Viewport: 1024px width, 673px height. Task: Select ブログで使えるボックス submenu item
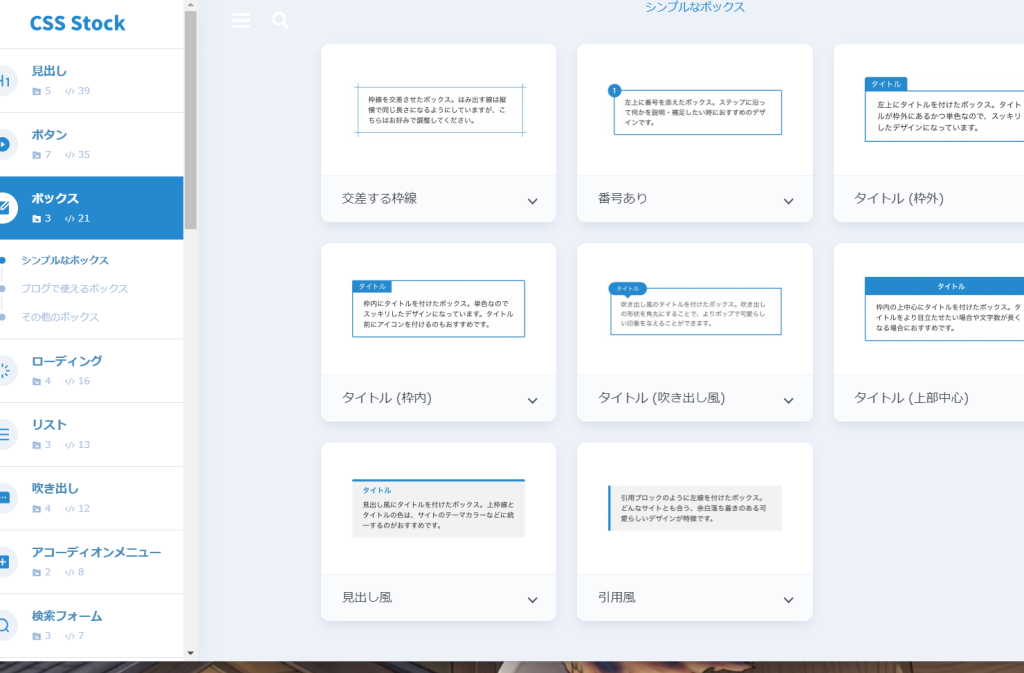75,289
